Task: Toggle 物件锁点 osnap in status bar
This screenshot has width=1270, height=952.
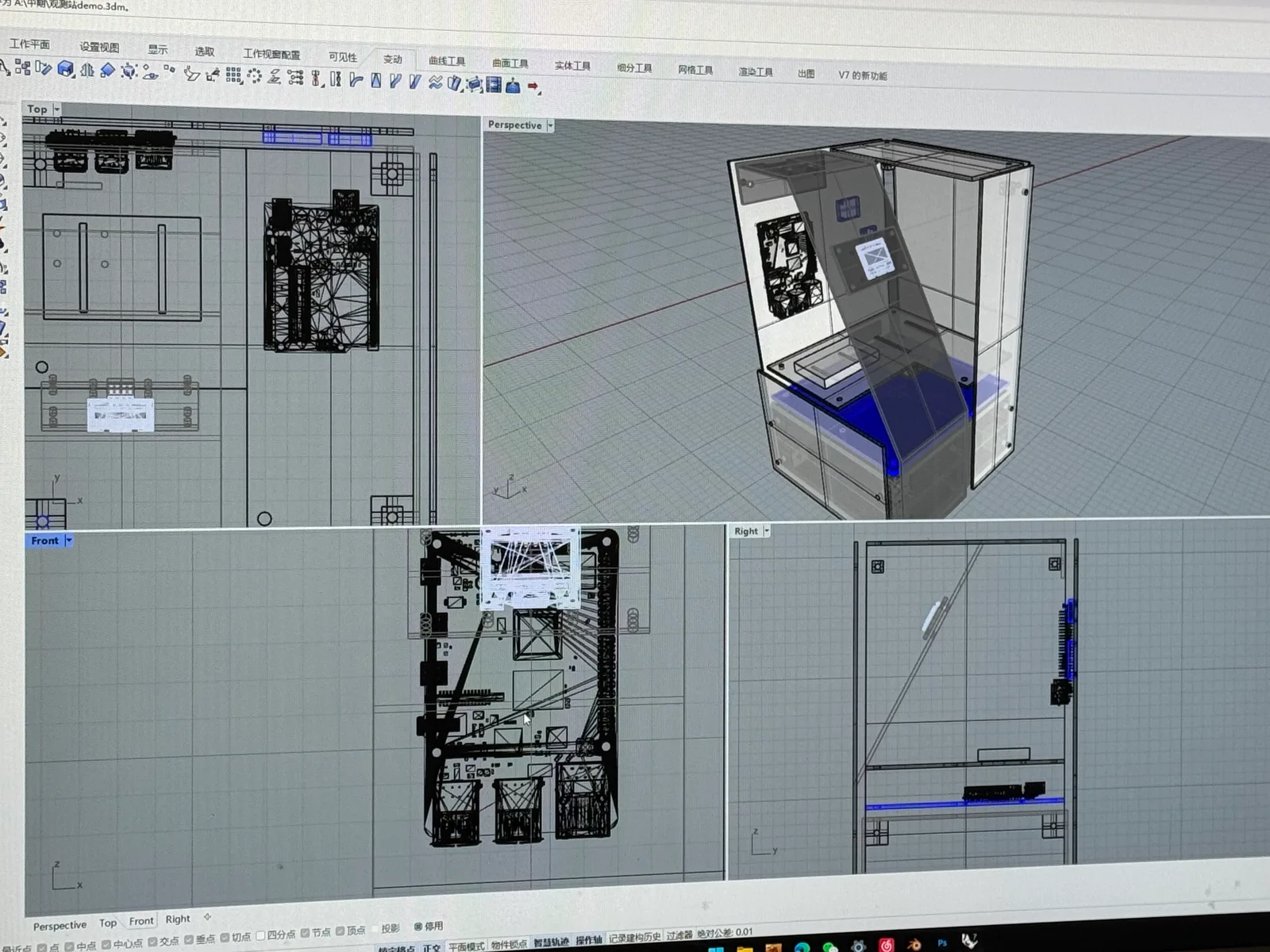Action: tap(509, 944)
